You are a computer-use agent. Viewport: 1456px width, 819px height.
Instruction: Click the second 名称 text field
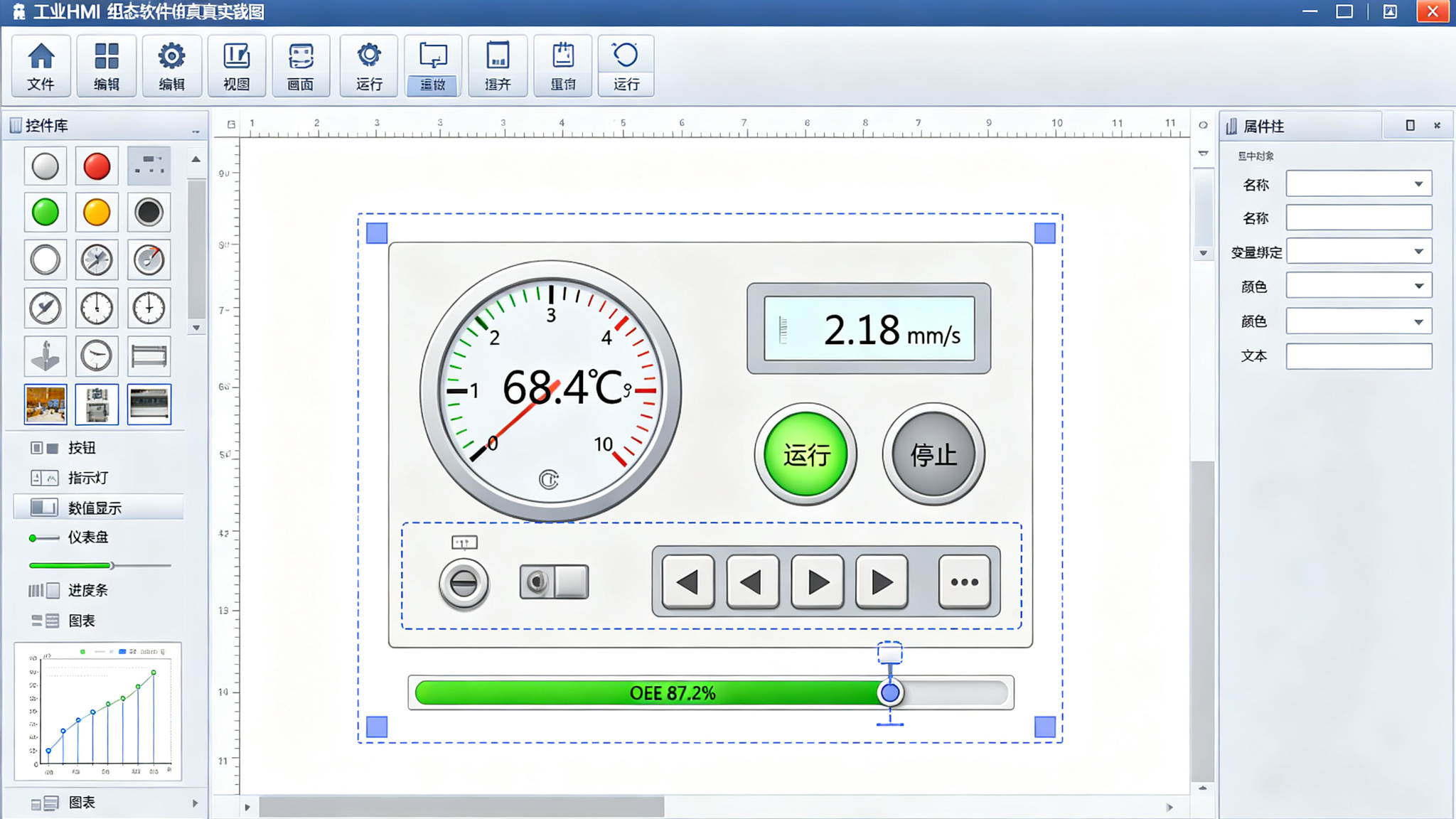1359,218
